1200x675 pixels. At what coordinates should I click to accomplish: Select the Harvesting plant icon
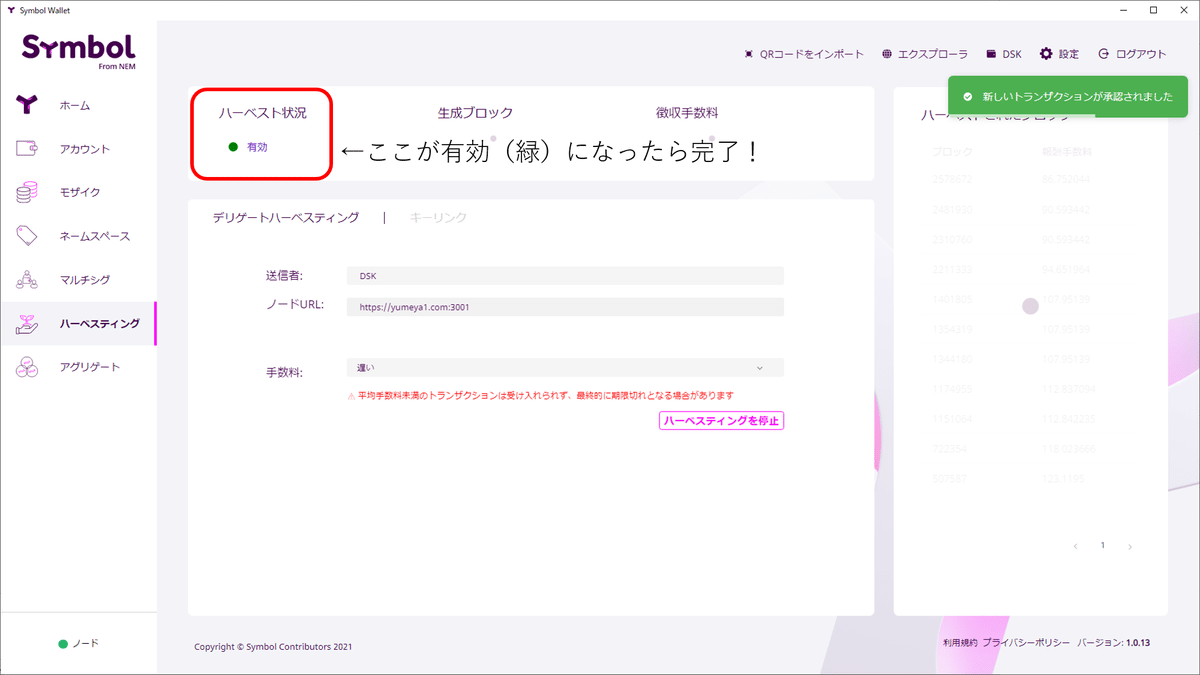(27, 324)
